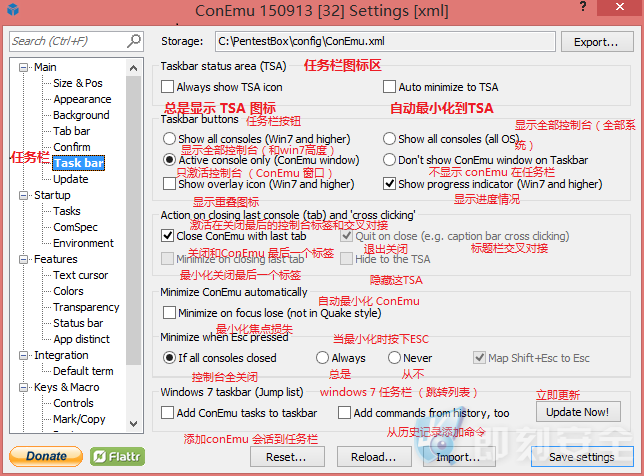The image size is (644, 476).
Task: Click the Save settings button
Action: point(582,457)
